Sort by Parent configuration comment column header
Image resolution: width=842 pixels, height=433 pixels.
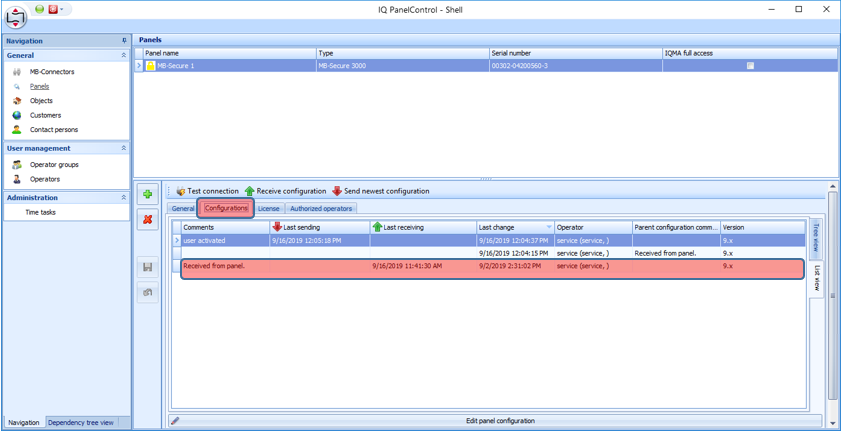tap(676, 227)
